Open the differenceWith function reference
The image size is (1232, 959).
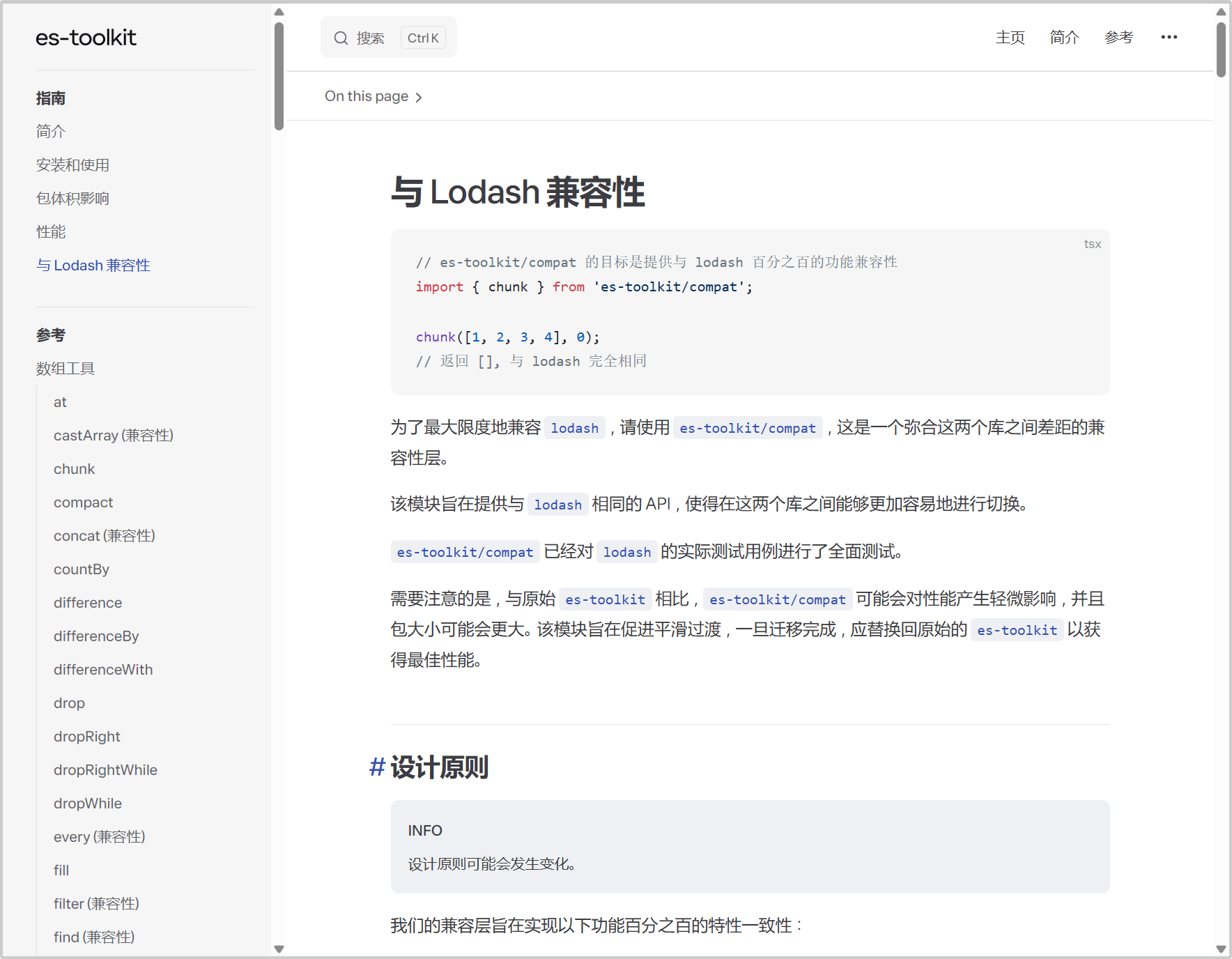pyautogui.click(x=103, y=669)
